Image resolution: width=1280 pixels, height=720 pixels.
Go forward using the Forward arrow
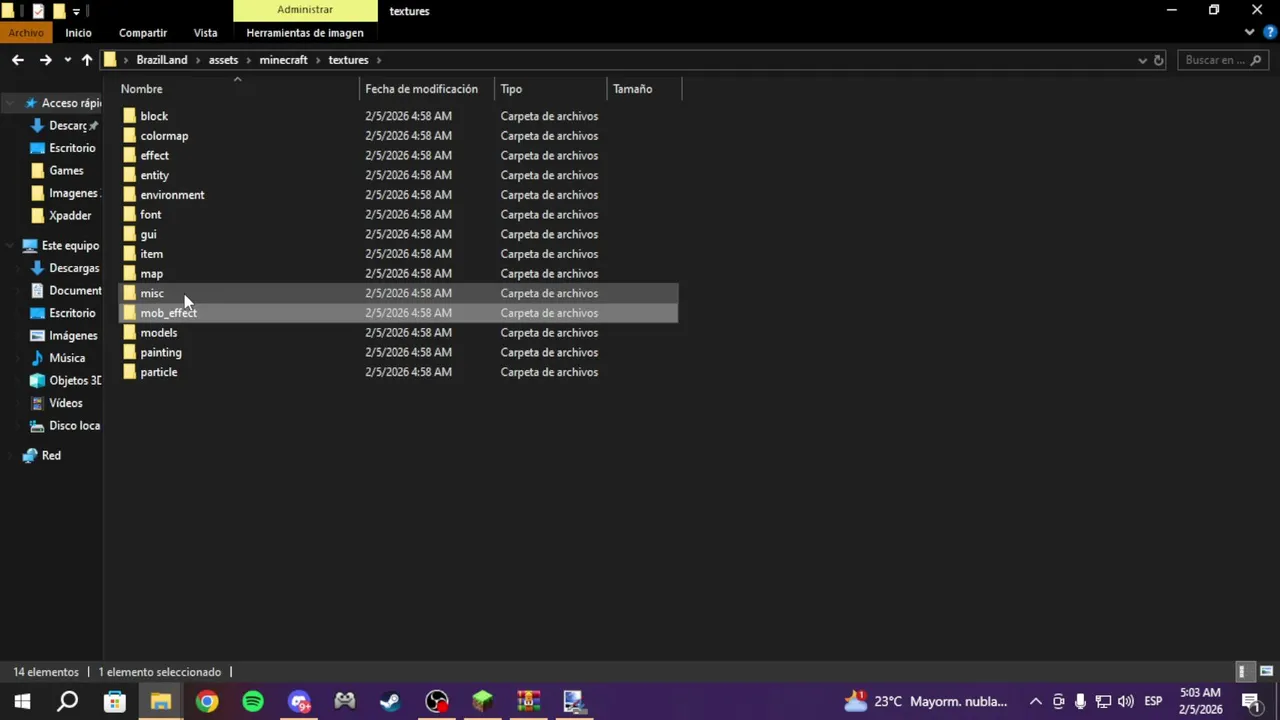45,60
